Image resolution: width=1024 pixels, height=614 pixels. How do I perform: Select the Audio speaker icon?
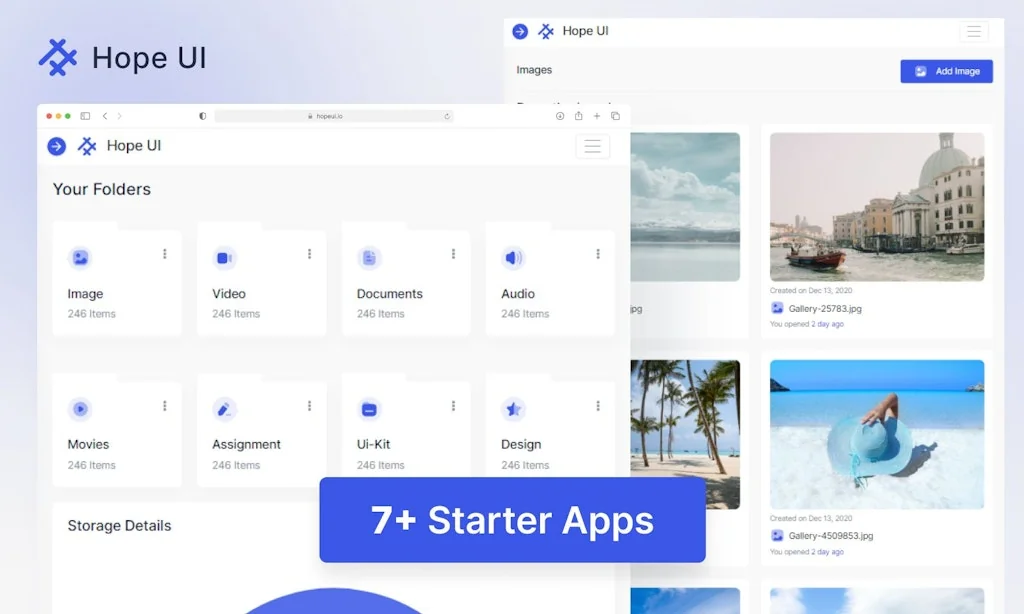click(x=513, y=257)
